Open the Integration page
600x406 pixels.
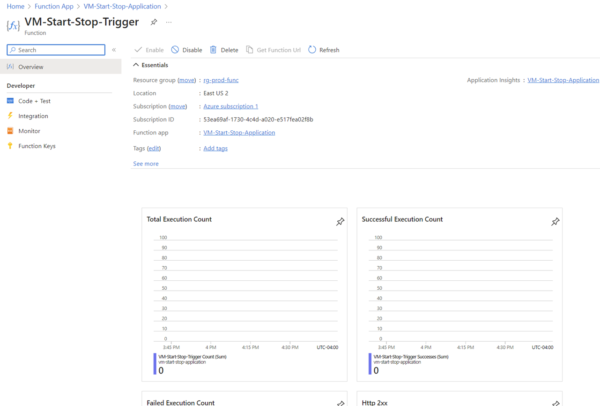pos(33,116)
